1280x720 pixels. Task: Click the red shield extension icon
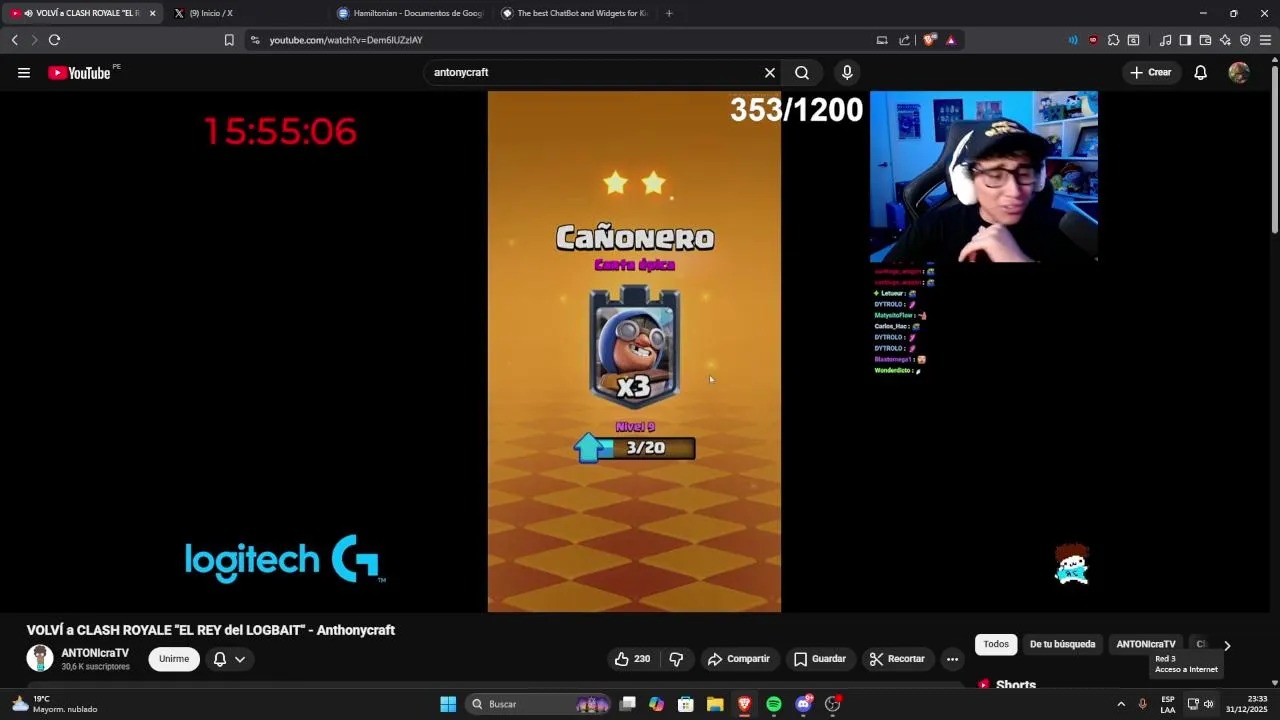(1093, 40)
